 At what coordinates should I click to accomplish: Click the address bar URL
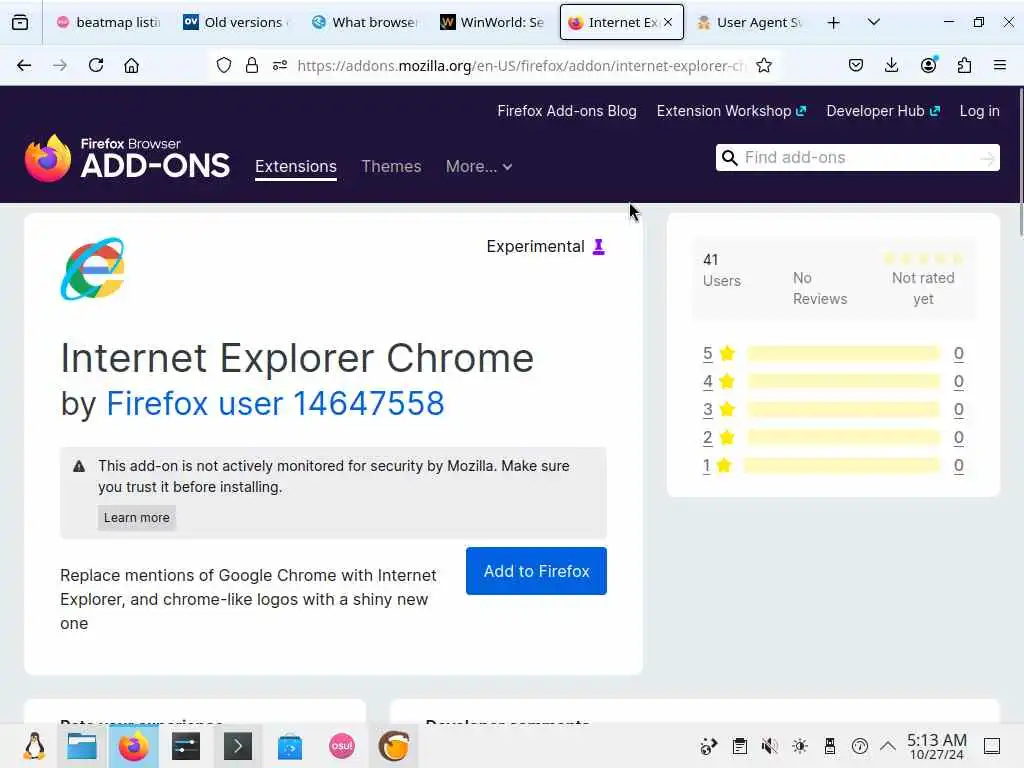click(521, 65)
